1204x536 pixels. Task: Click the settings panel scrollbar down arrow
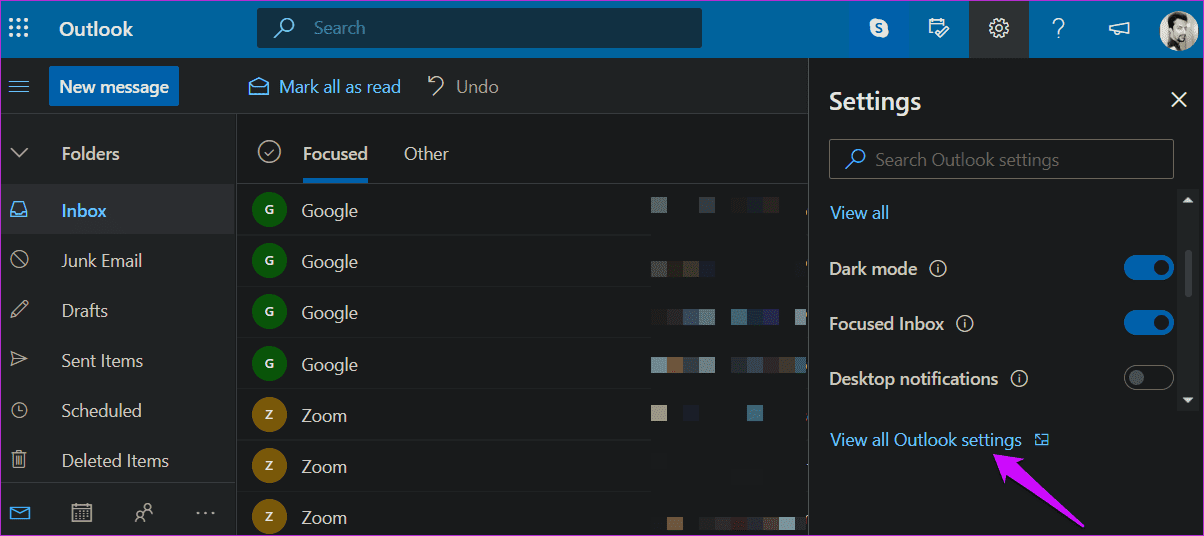[1188, 400]
